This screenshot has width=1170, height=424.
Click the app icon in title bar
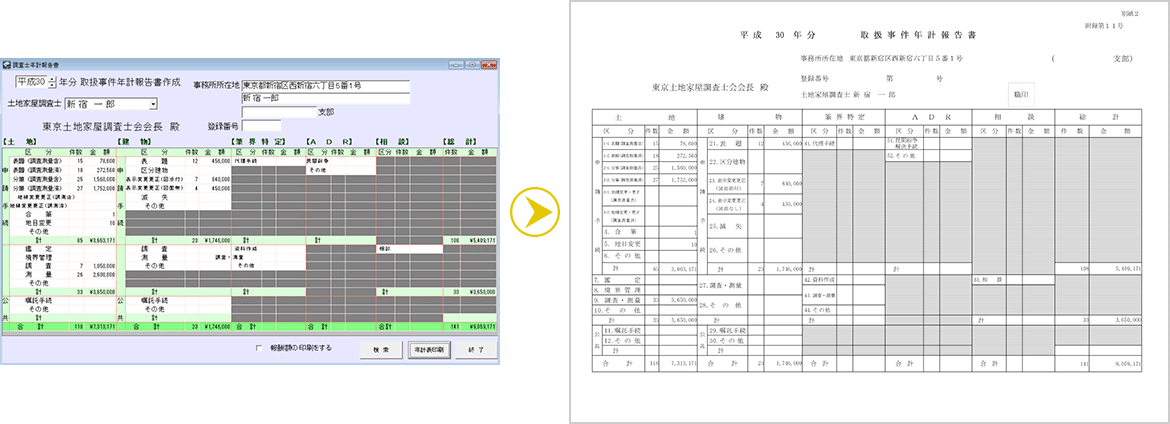(x=8, y=63)
